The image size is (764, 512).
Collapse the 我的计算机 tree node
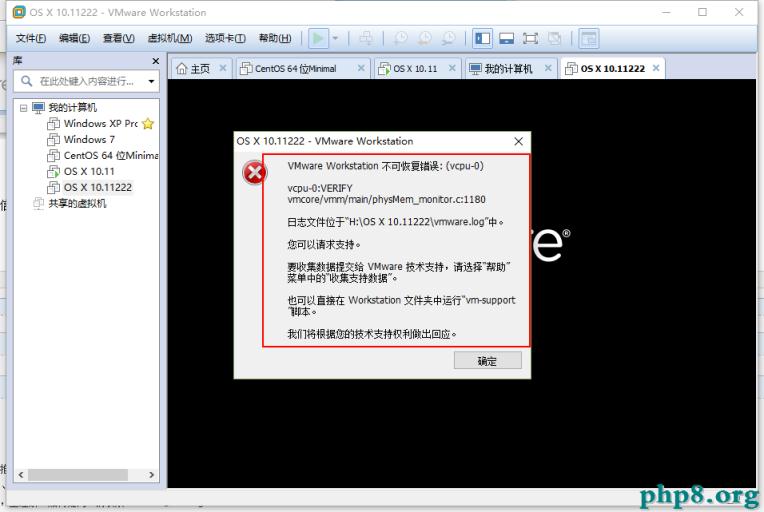pyautogui.click(x=23, y=108)
